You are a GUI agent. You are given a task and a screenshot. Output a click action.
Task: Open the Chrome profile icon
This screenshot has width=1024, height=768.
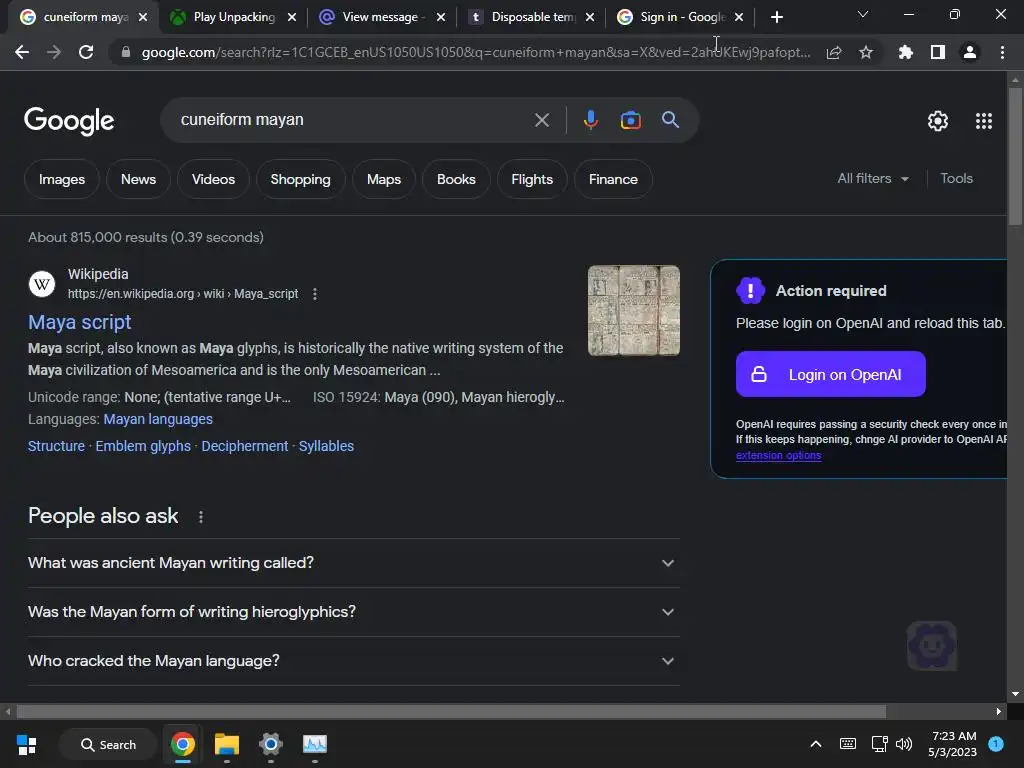tap(970, 52)
